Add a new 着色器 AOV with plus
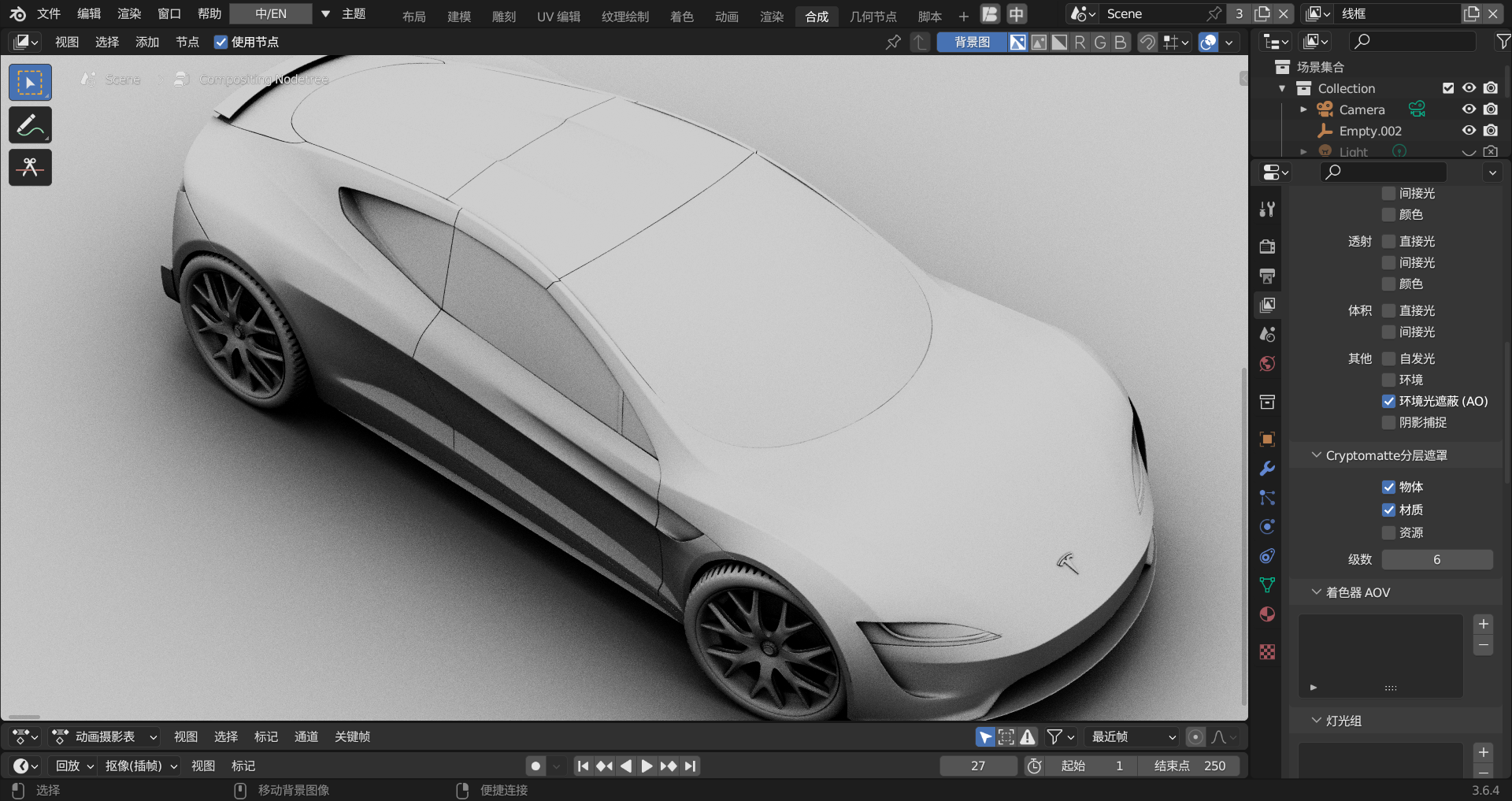1512x801 pixels. click(1483, 624)
